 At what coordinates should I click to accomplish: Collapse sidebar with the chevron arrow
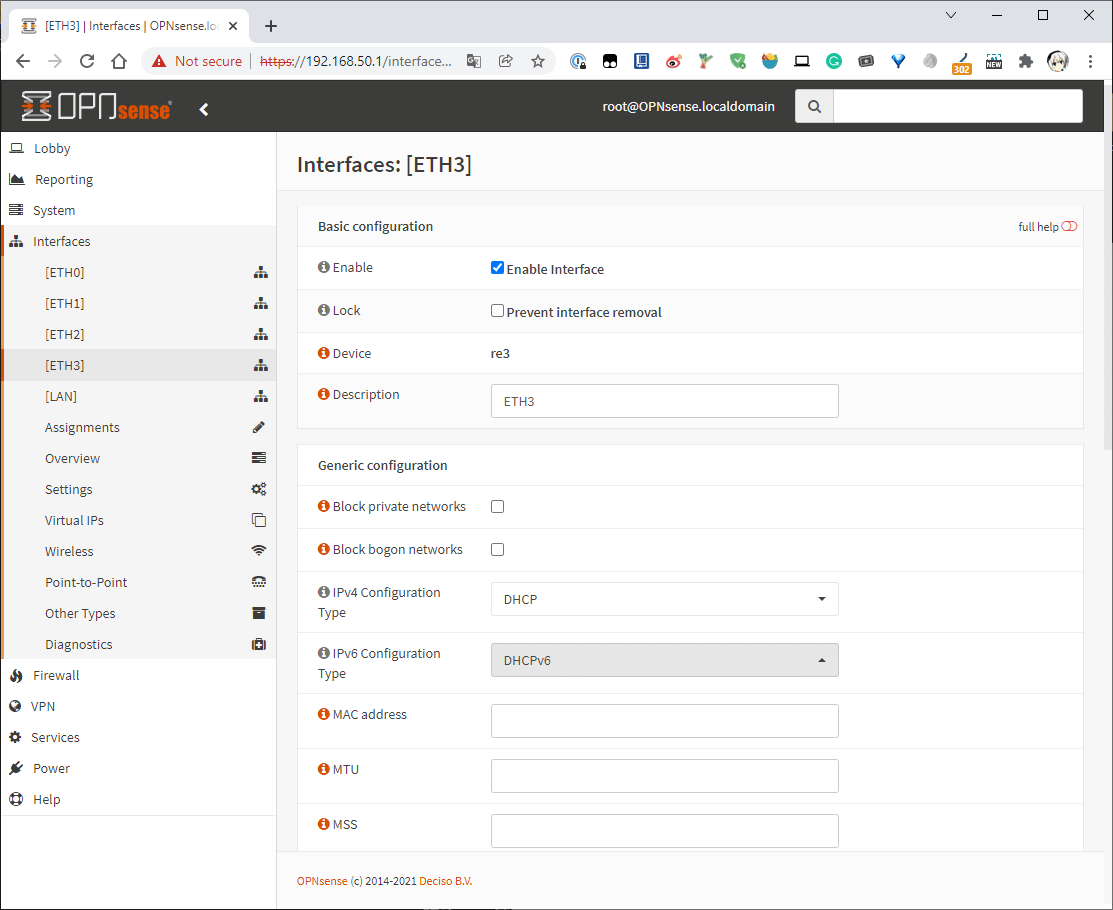click(x=204, y=109)
